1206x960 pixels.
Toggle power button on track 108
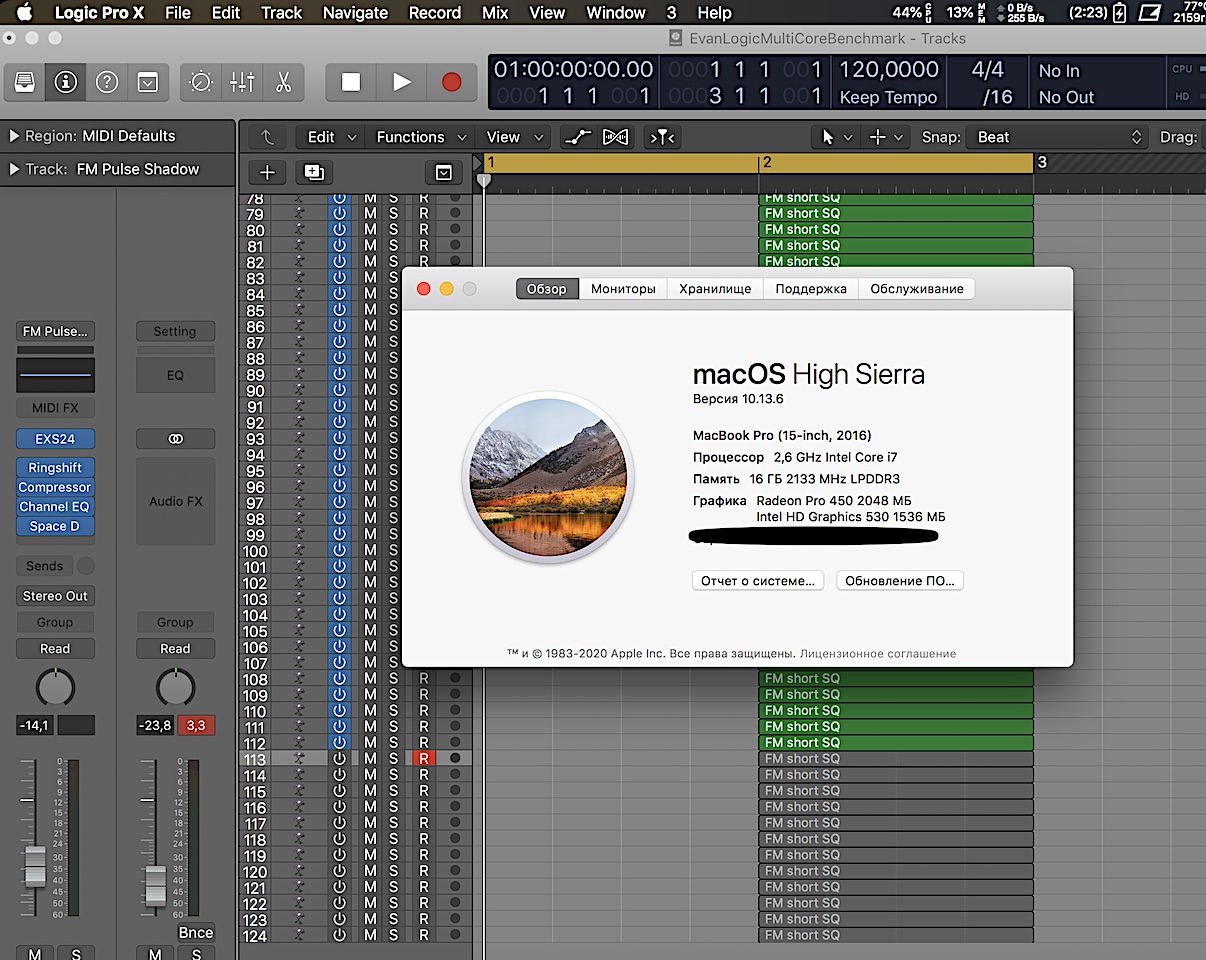coord(339,679)
